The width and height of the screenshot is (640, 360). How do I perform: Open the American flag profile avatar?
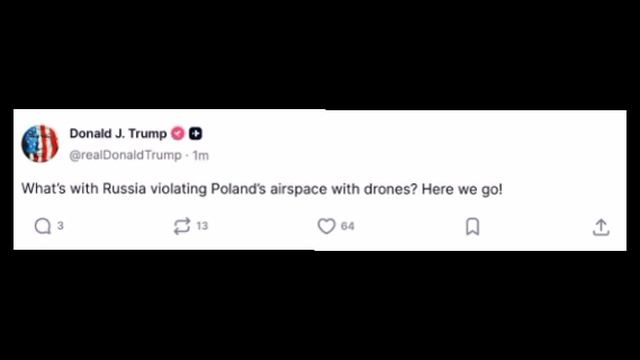coord(40,144)
